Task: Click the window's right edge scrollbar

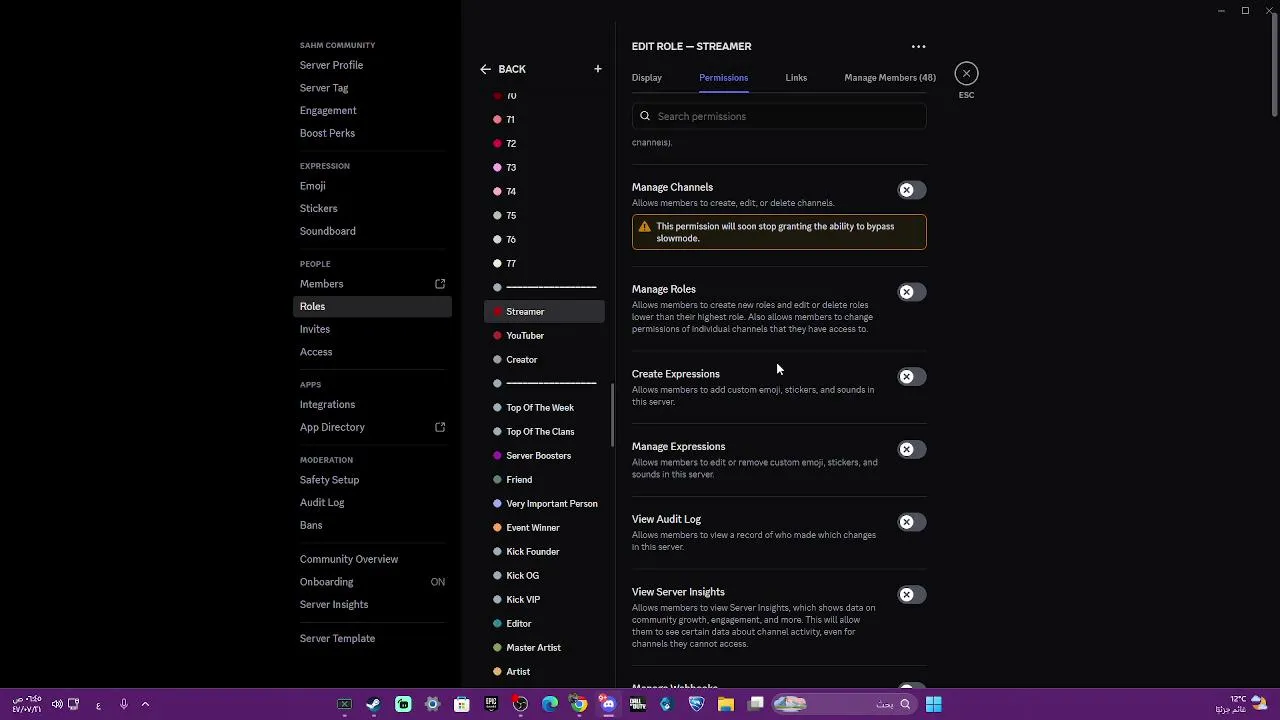Action: click(1274, 66)
